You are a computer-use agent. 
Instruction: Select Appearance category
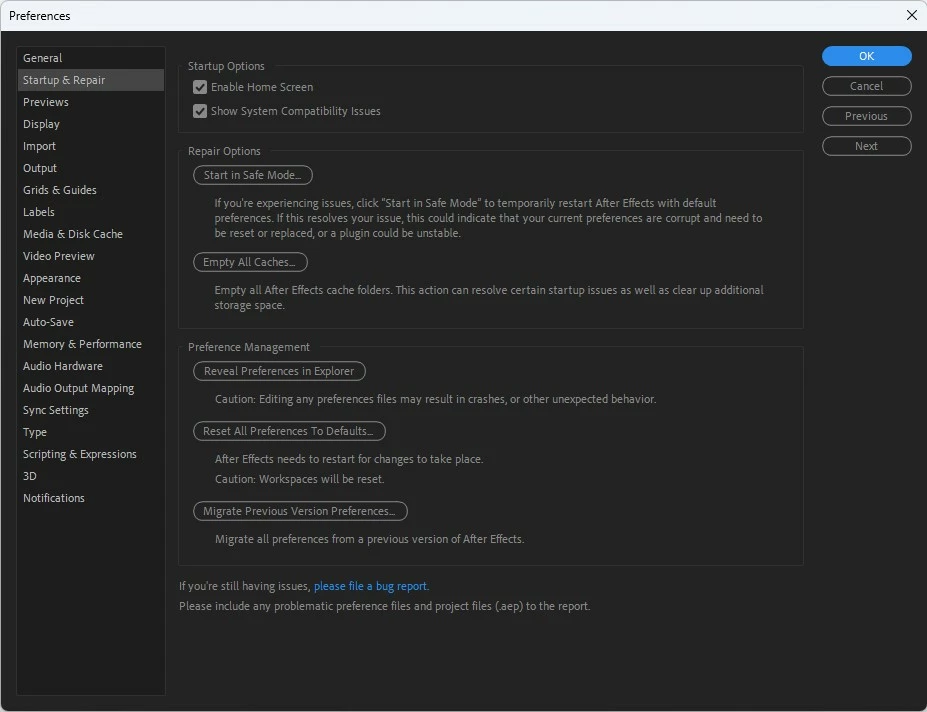(90, 278)
